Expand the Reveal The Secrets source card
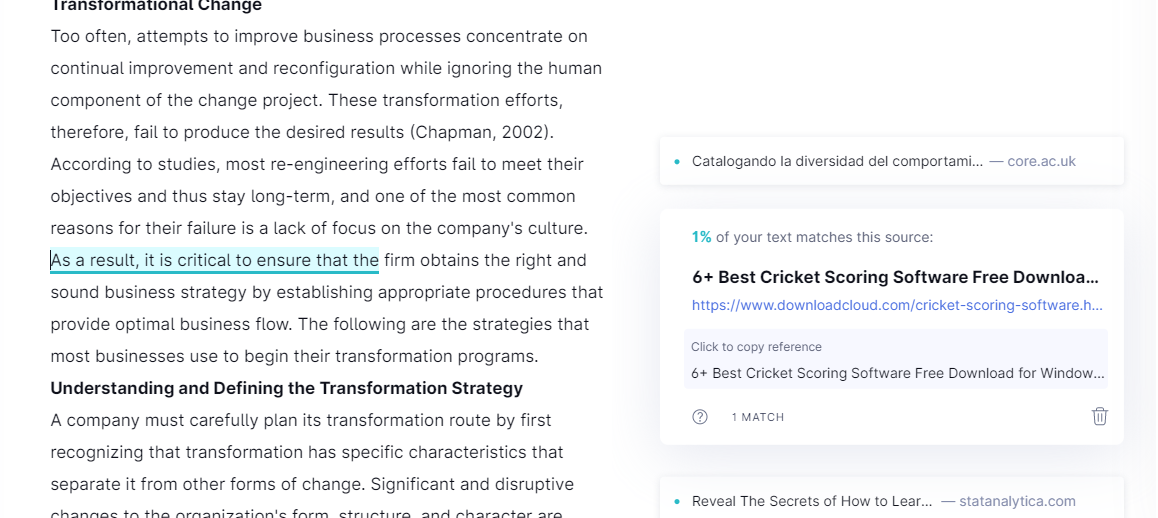 pyautogui.click(x=891, y=501)
